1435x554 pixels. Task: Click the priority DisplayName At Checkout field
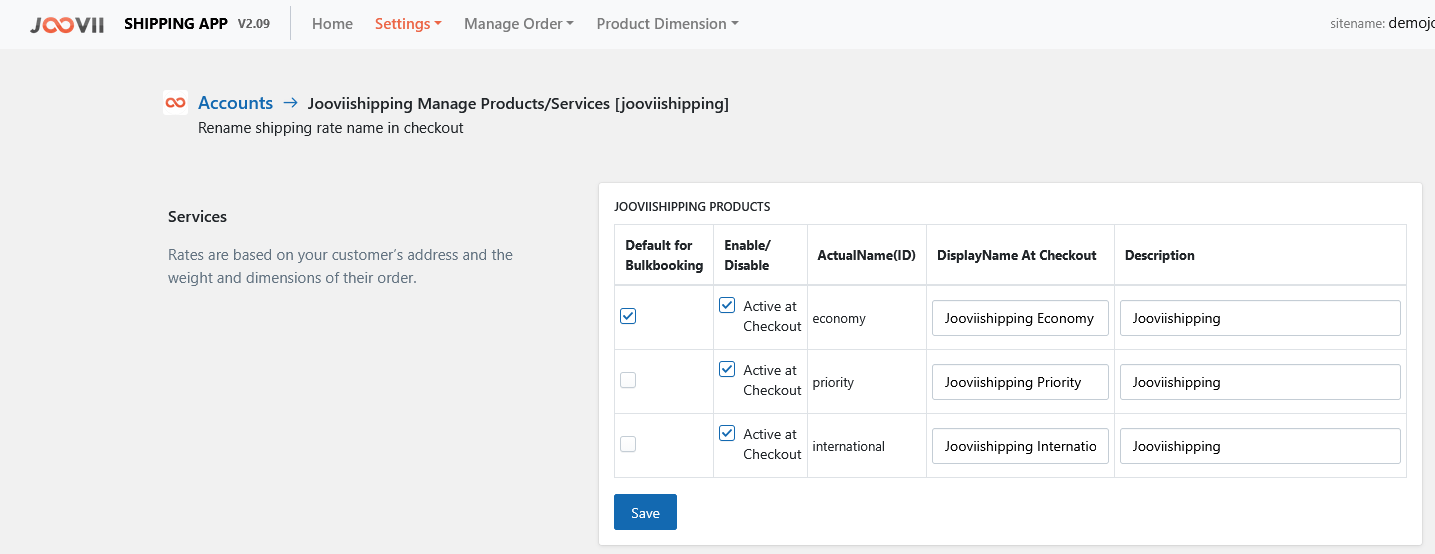1020,382
